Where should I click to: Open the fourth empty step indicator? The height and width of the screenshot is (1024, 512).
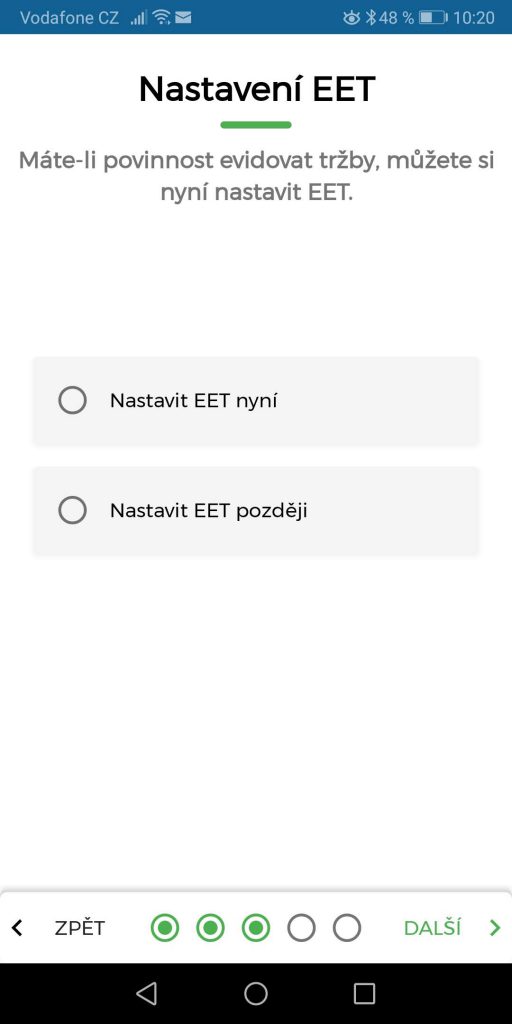pos(301,927)
